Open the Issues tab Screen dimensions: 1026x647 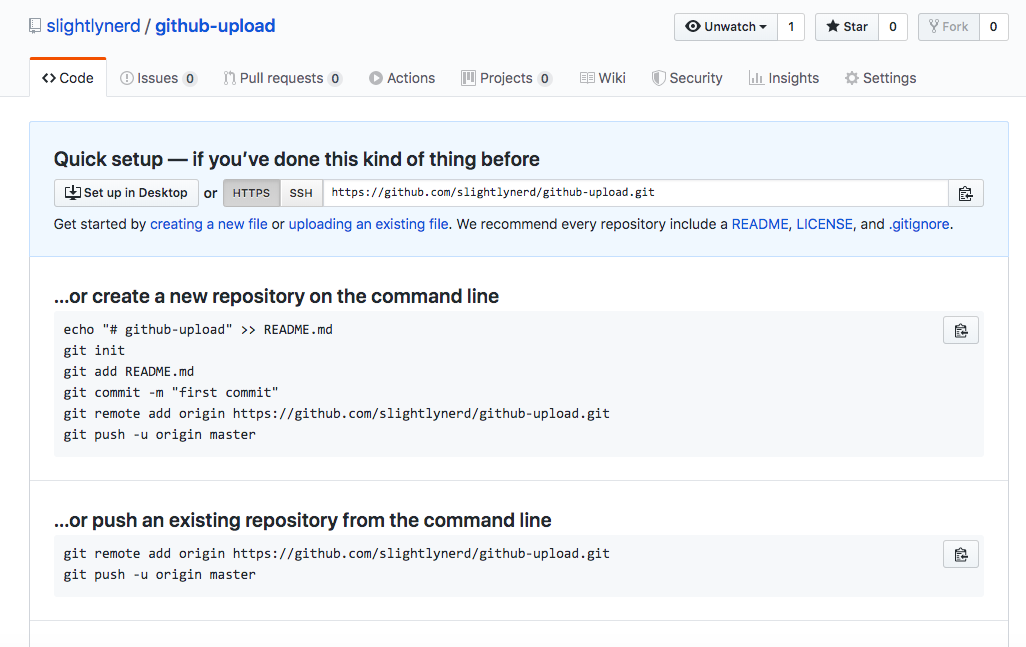coord(158,78)
